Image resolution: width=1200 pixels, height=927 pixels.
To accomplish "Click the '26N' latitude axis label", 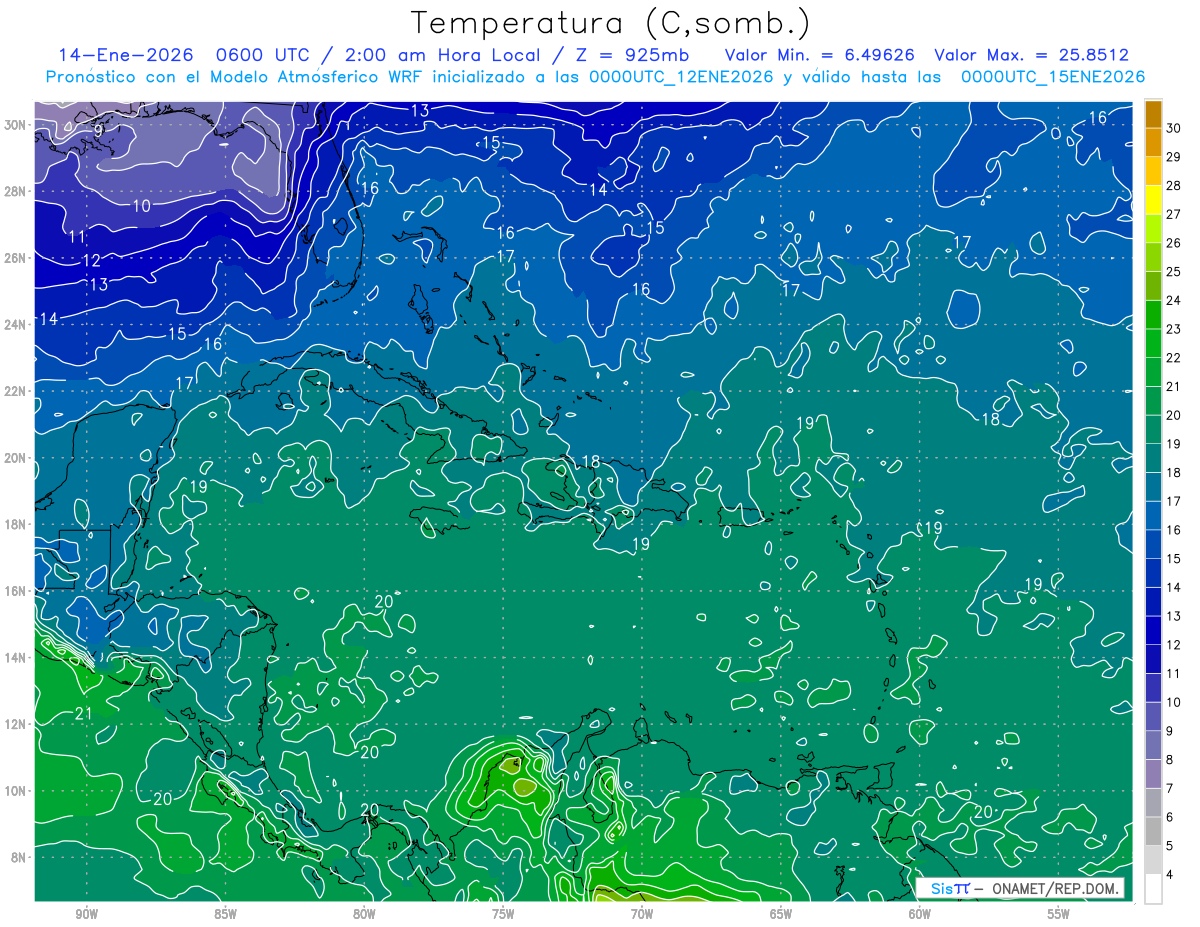I will click(x=17, y=258).
